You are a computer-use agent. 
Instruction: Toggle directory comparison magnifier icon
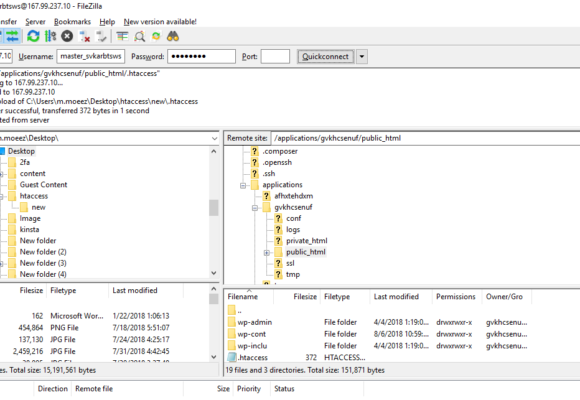[139, 36]
